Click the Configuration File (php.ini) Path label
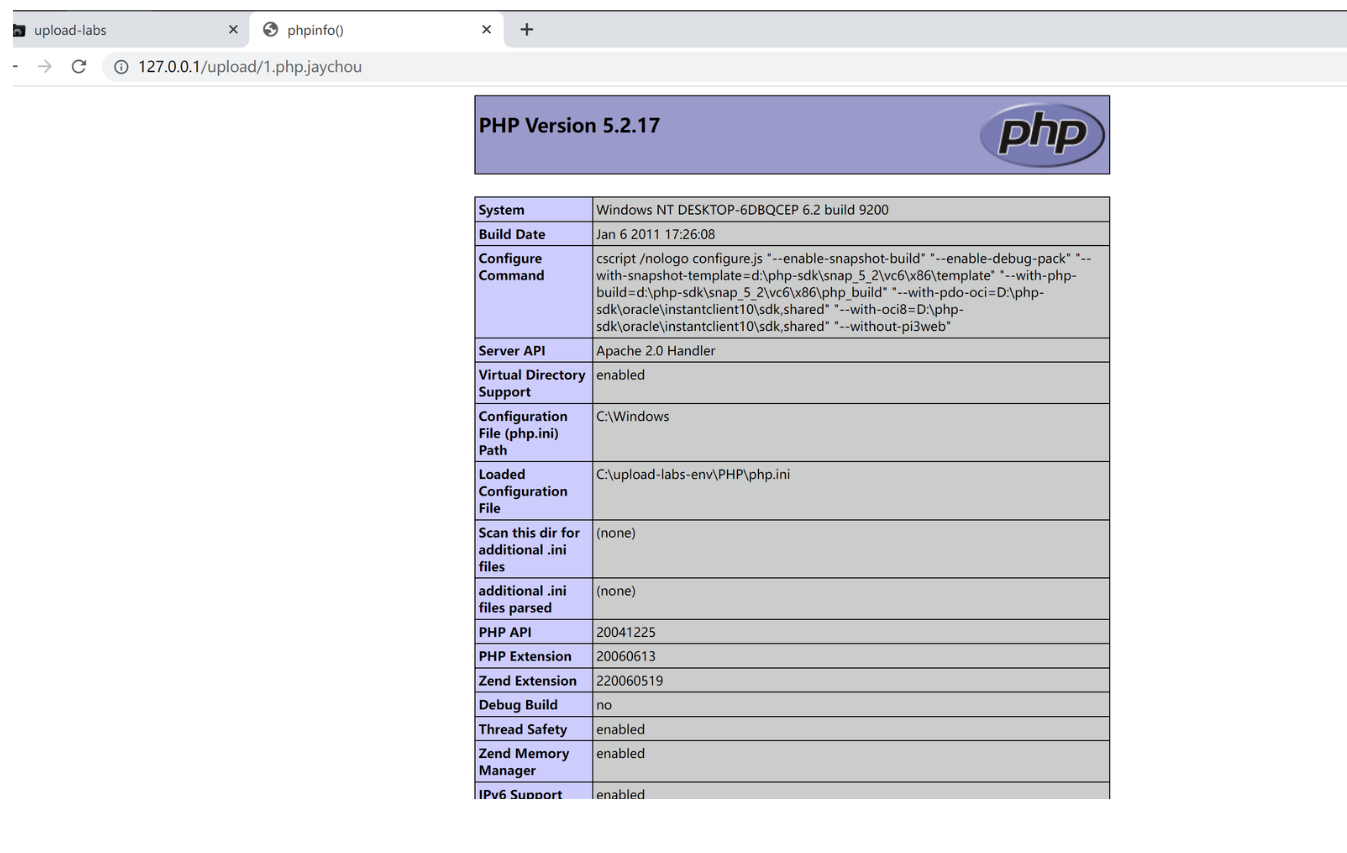Viewport: 1347px width, 853px height. (523, 433)
